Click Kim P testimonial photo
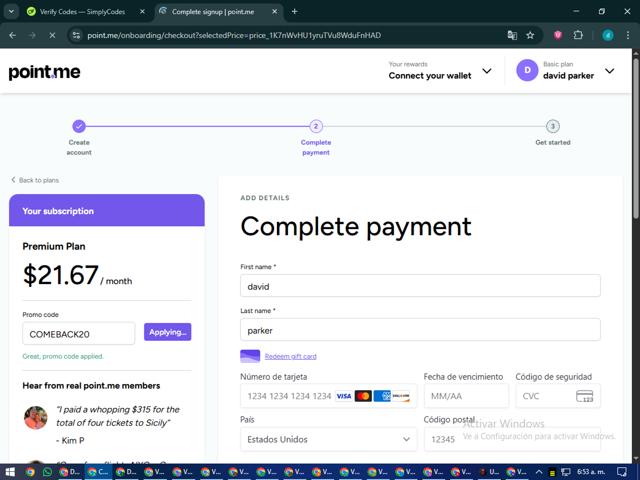The width and height of the screenshot is (640, 480). pyautogui.click(x=36, y=418)
